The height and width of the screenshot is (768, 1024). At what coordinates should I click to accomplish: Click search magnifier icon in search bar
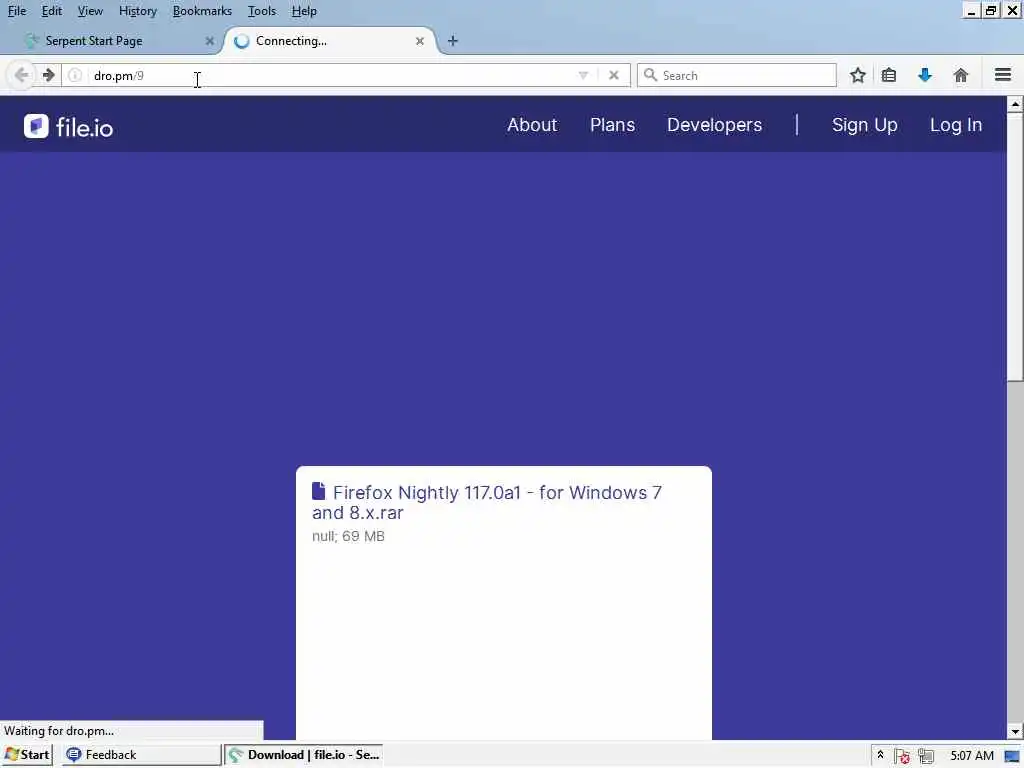pyautogui.click(x=650, y=75)
